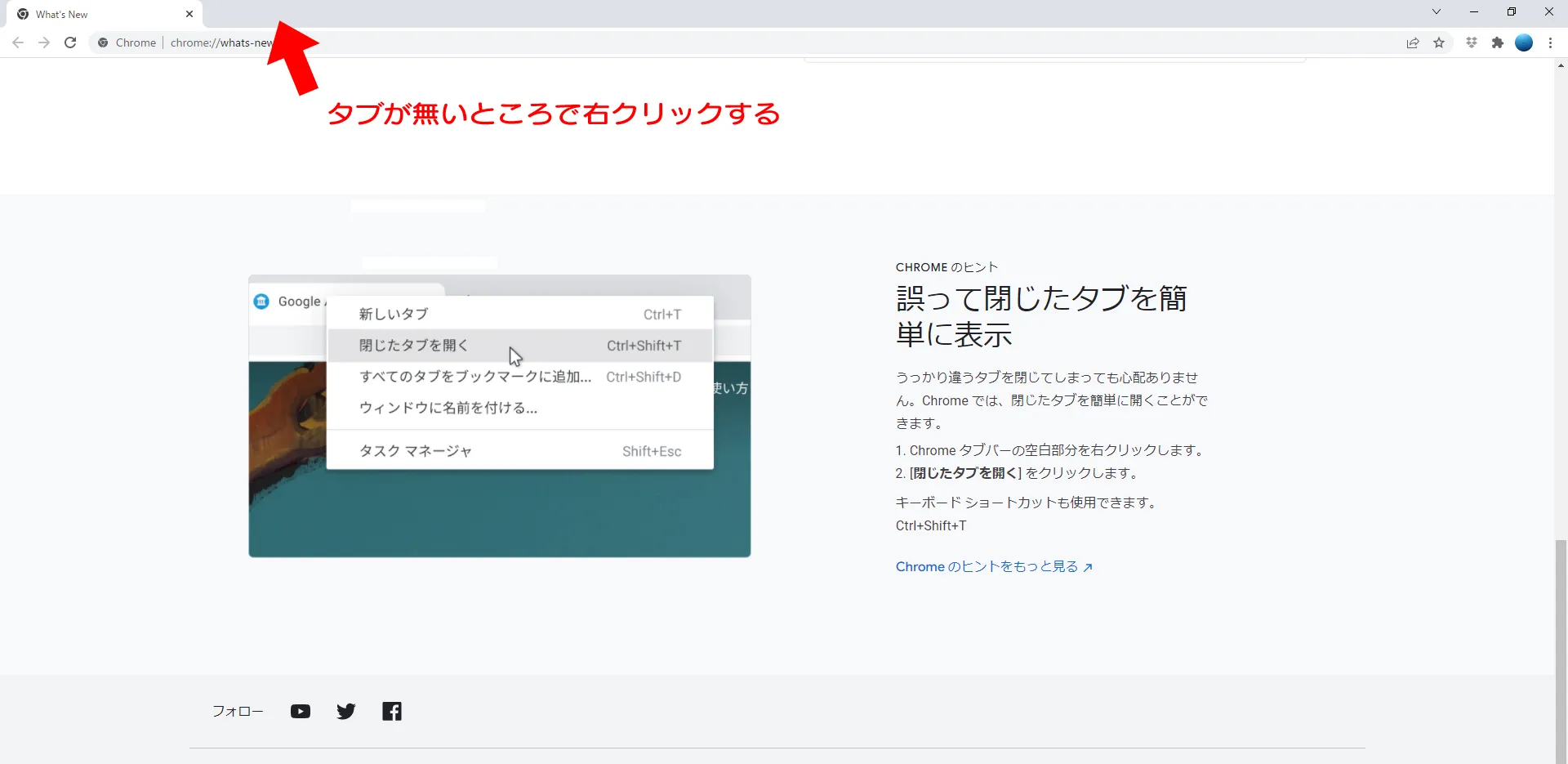Click the tip illustration with context menu
The height and width of the screenshot is (764, 1568).
[x=500, y=416]
